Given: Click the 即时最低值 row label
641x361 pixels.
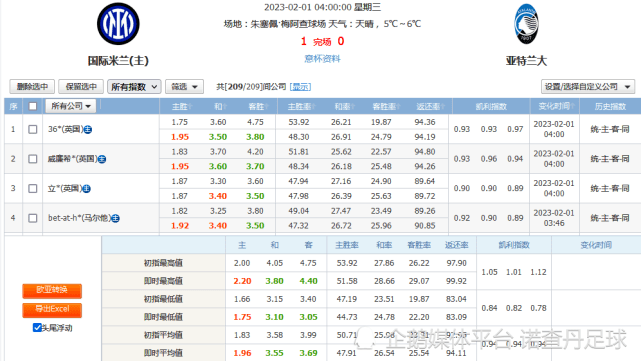Looking at the screenshot, I should 163,317.
